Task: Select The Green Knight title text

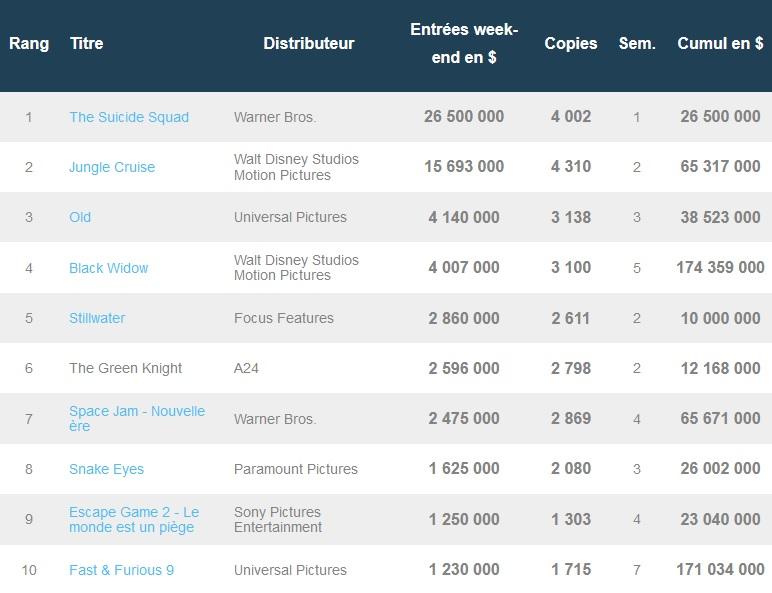Action: (x=126, y=368)
